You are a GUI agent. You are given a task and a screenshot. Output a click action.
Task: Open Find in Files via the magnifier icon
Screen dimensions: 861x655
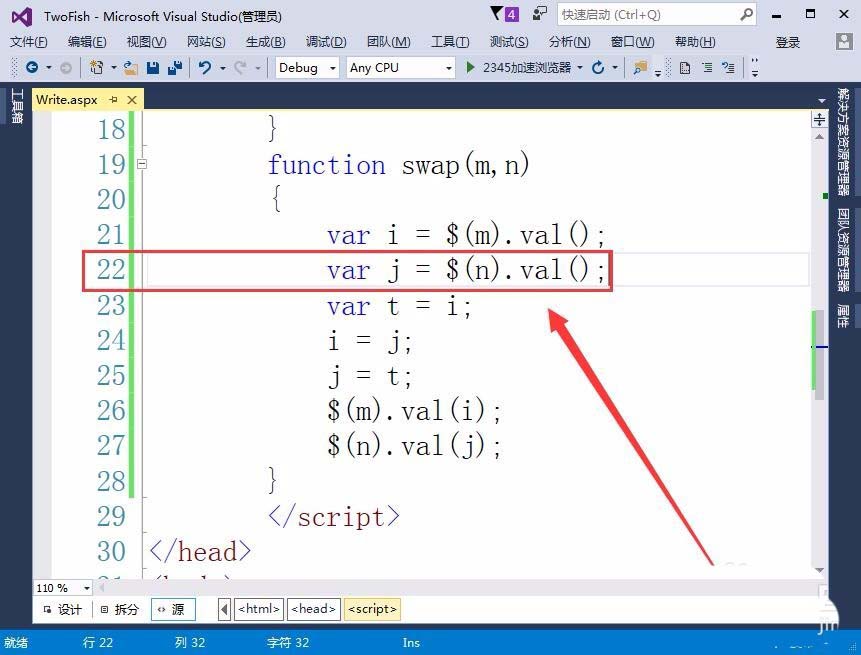pyautogui.click(x=640, y=67)
